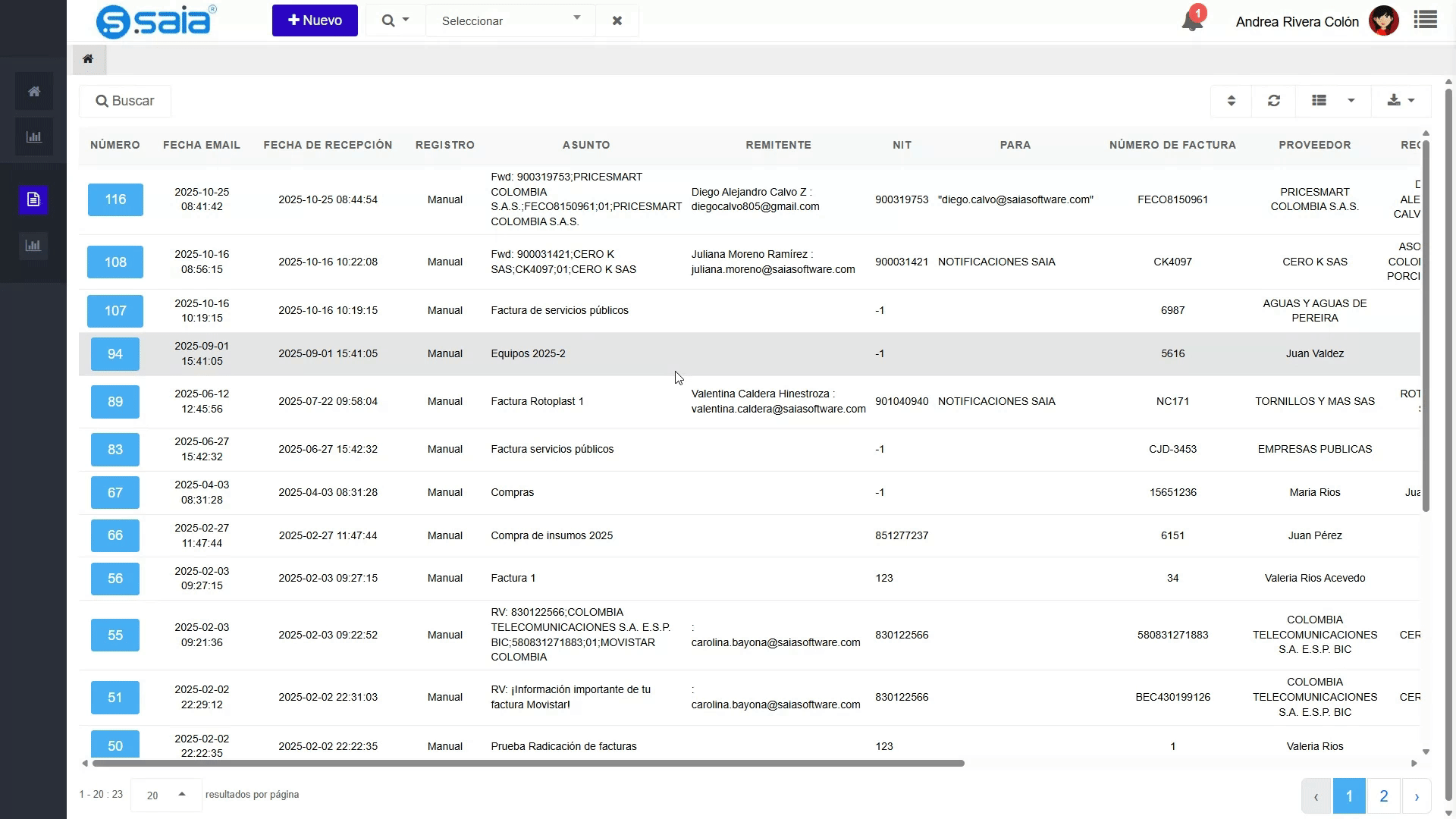Viewport: 1456px width, 819px height.
Task: Open the notifications bell icon
Action: tap(1192, 20)
